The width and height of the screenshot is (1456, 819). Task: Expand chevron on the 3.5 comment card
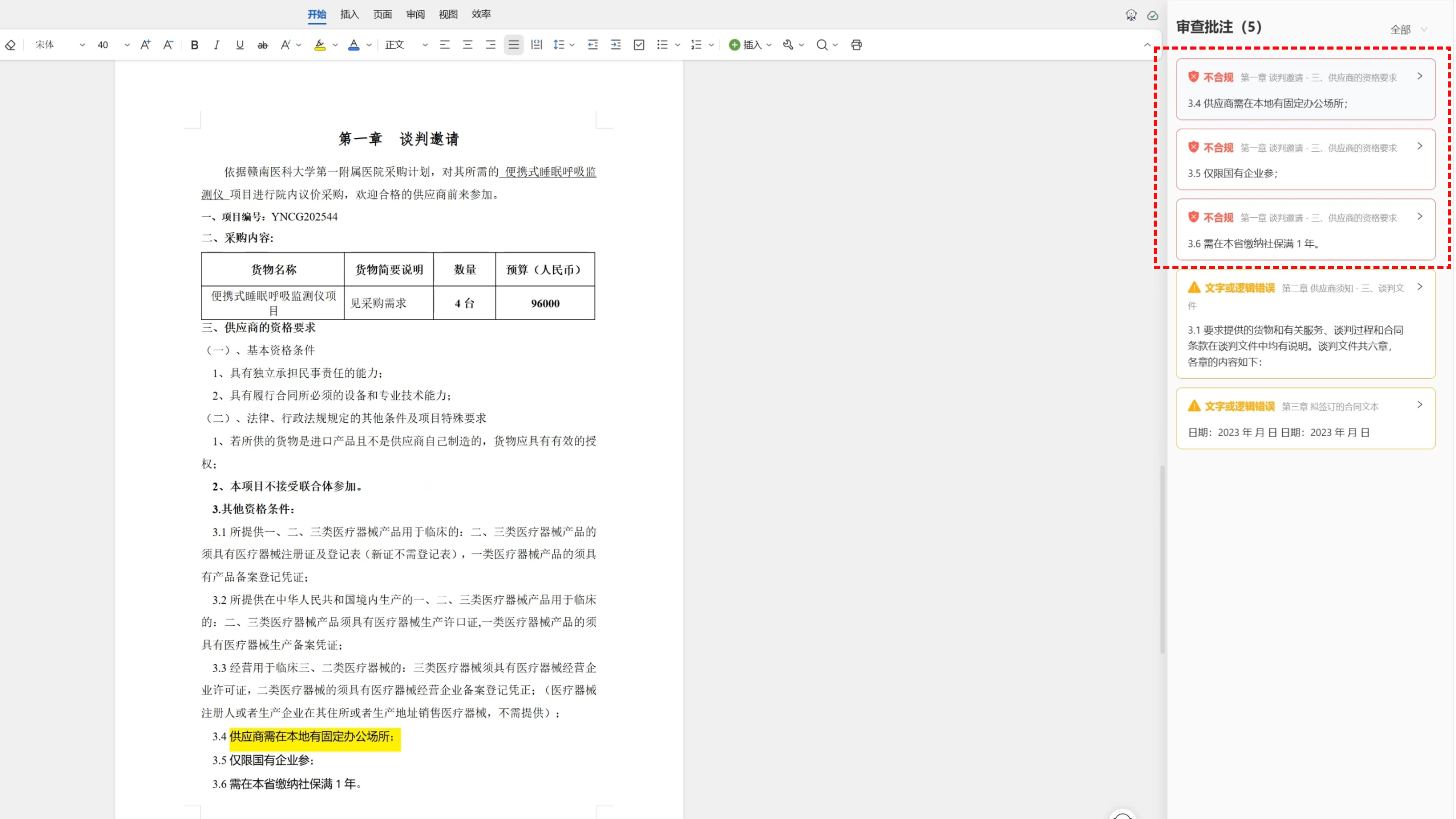pos(1419,147)
